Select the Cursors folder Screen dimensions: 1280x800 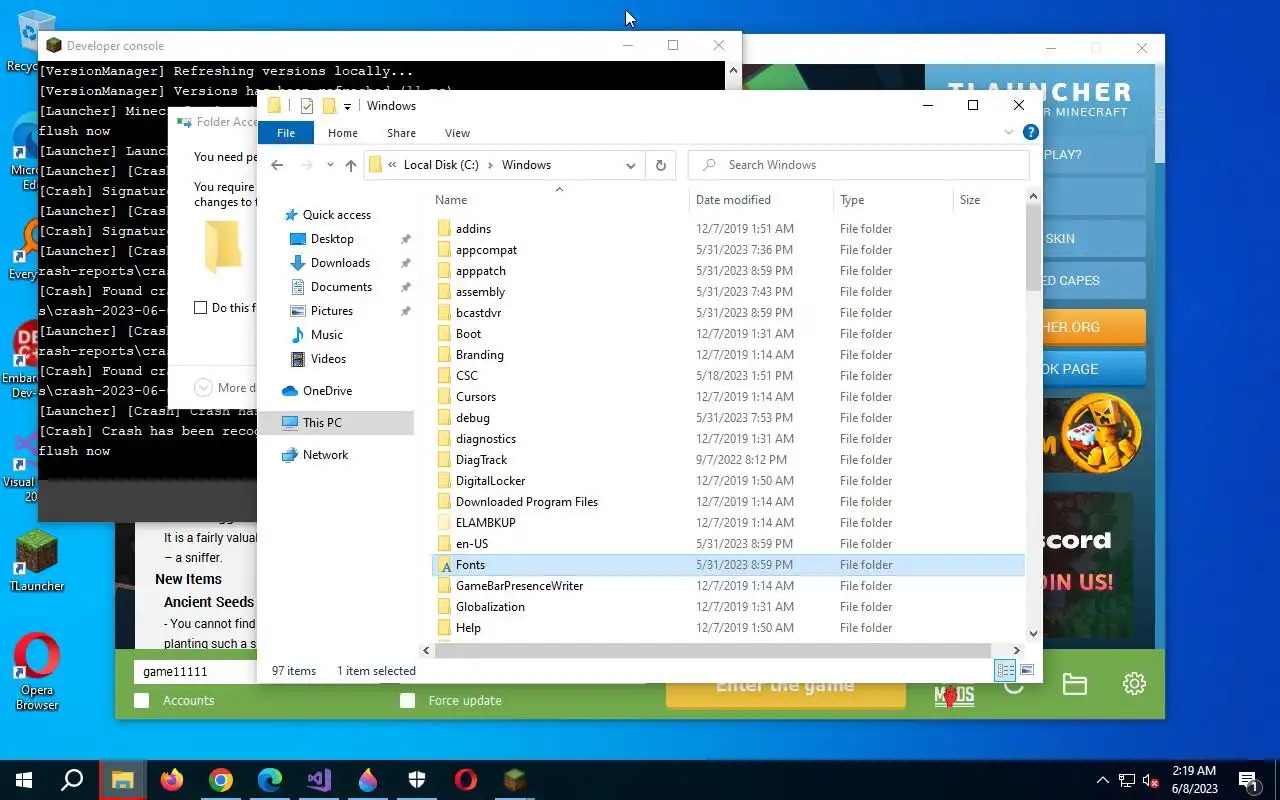476,397
